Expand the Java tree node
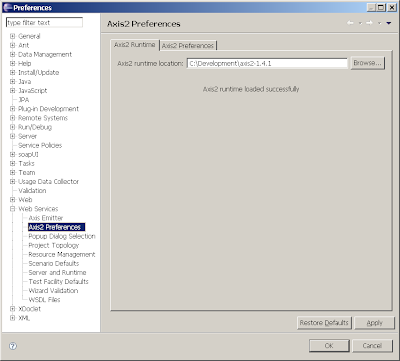 pyautogui.click(x=12, y=81)
